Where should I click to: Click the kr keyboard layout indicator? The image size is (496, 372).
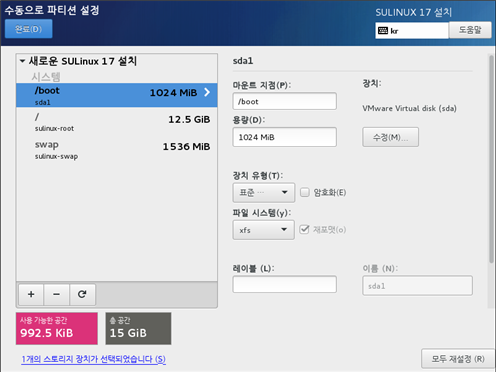411,31
